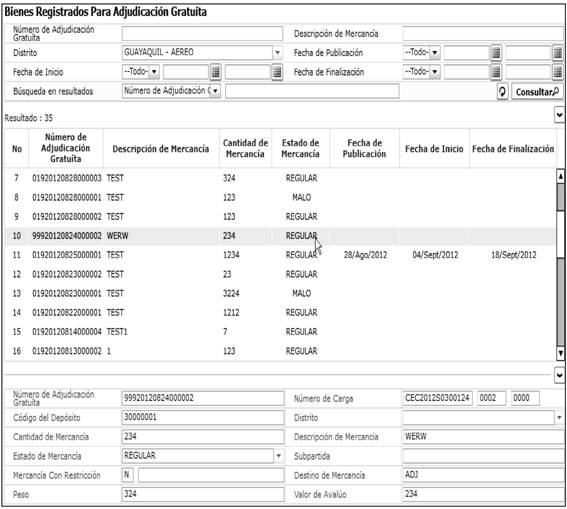Open the Fecha de Publicación --Todo-- dropdown
The image size is (567, 509).
(x=435, y=53)
